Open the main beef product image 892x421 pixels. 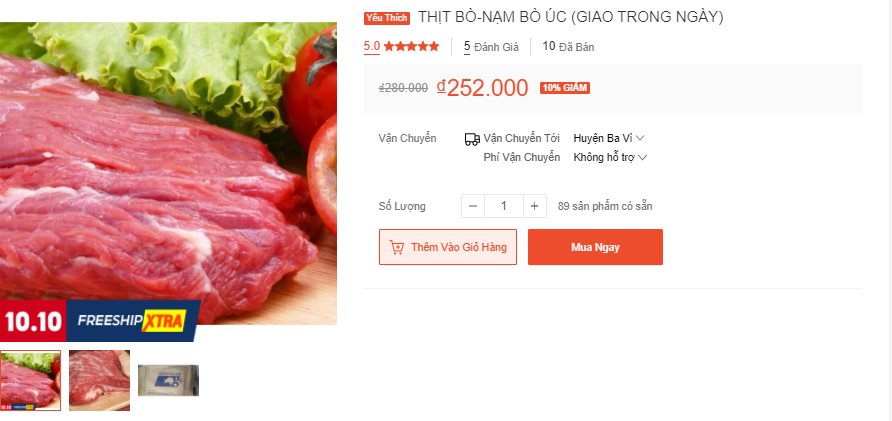(x=168, y=174)
